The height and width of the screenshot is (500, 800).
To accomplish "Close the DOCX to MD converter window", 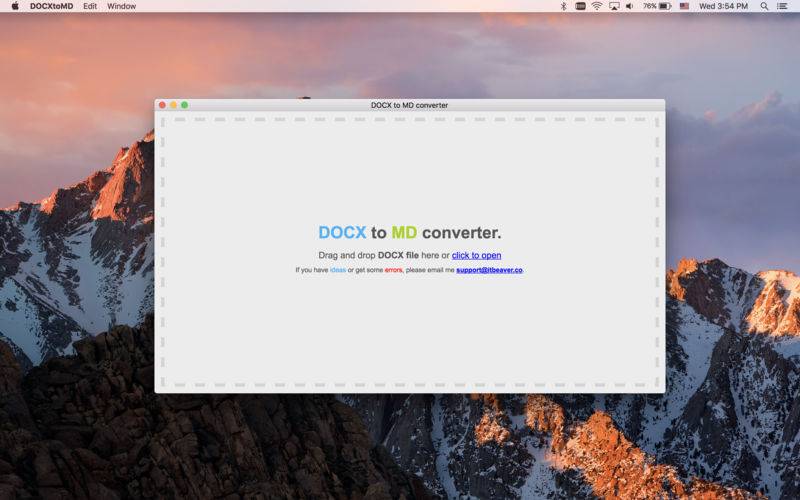I will 162,105.
